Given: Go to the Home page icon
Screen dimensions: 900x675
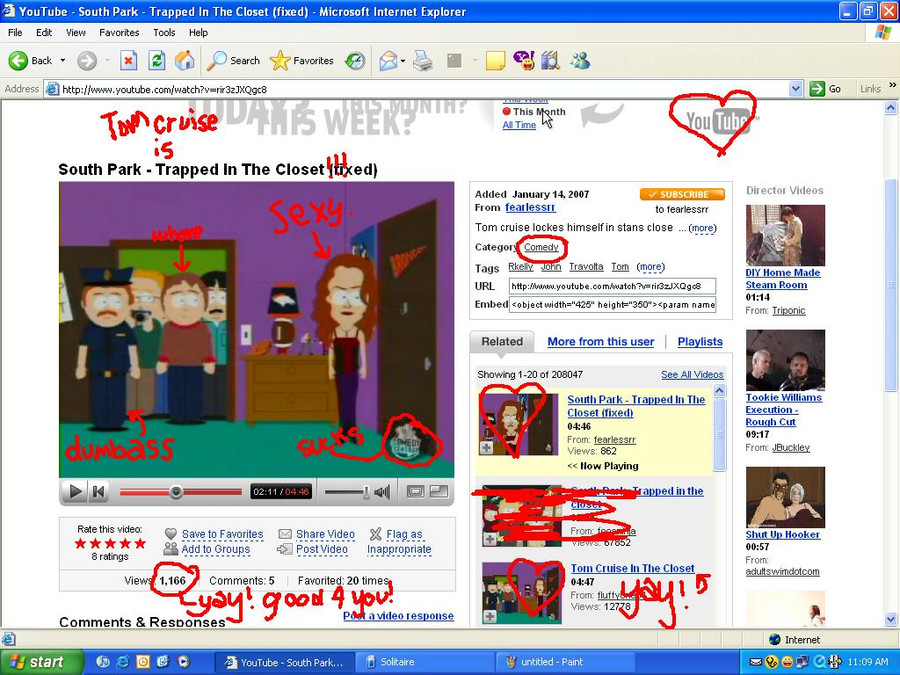Looking at the screenshot, I should 184,60.
